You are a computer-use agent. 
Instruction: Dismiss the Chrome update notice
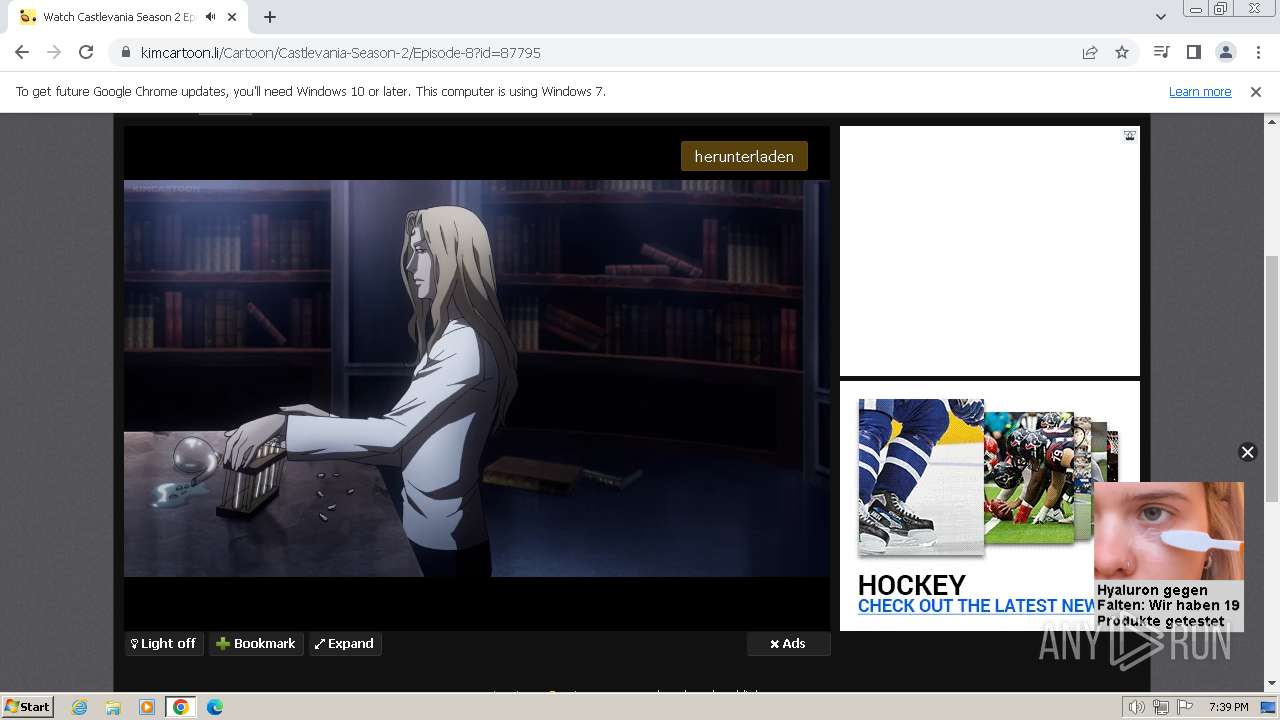(x=1256, y=91)
